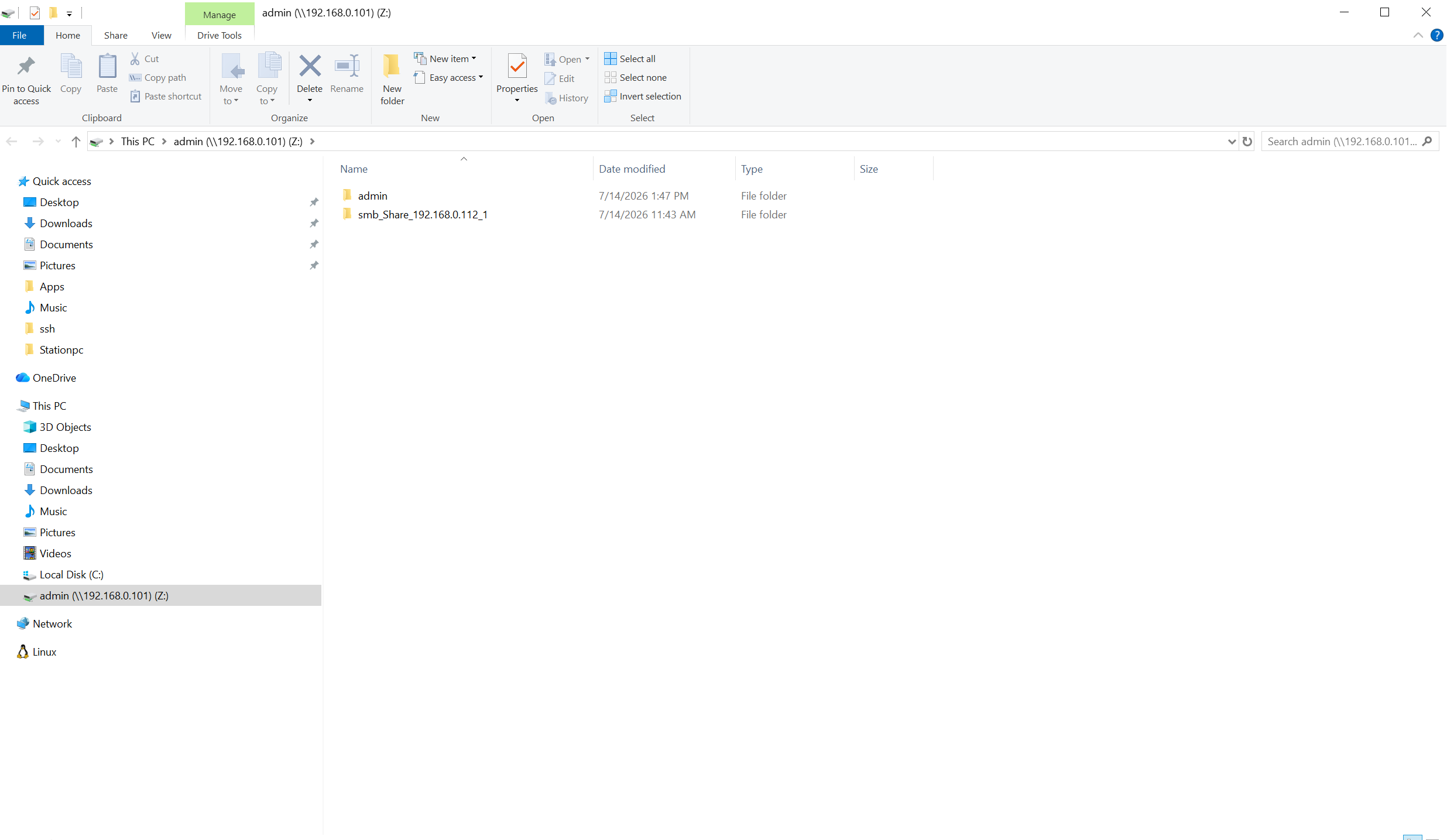
Task: Customize Quick Access Toolbar dropdown arrow
Action: point(69,13)
